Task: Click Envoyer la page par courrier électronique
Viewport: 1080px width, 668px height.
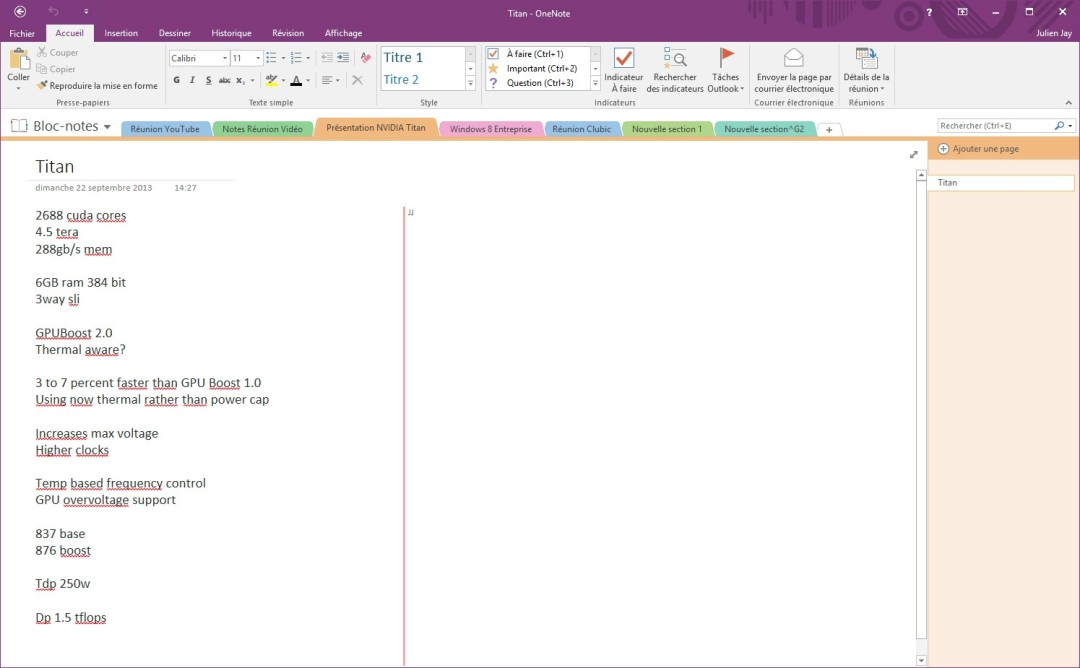Action: pyautogui.click(x=794, y=70)
